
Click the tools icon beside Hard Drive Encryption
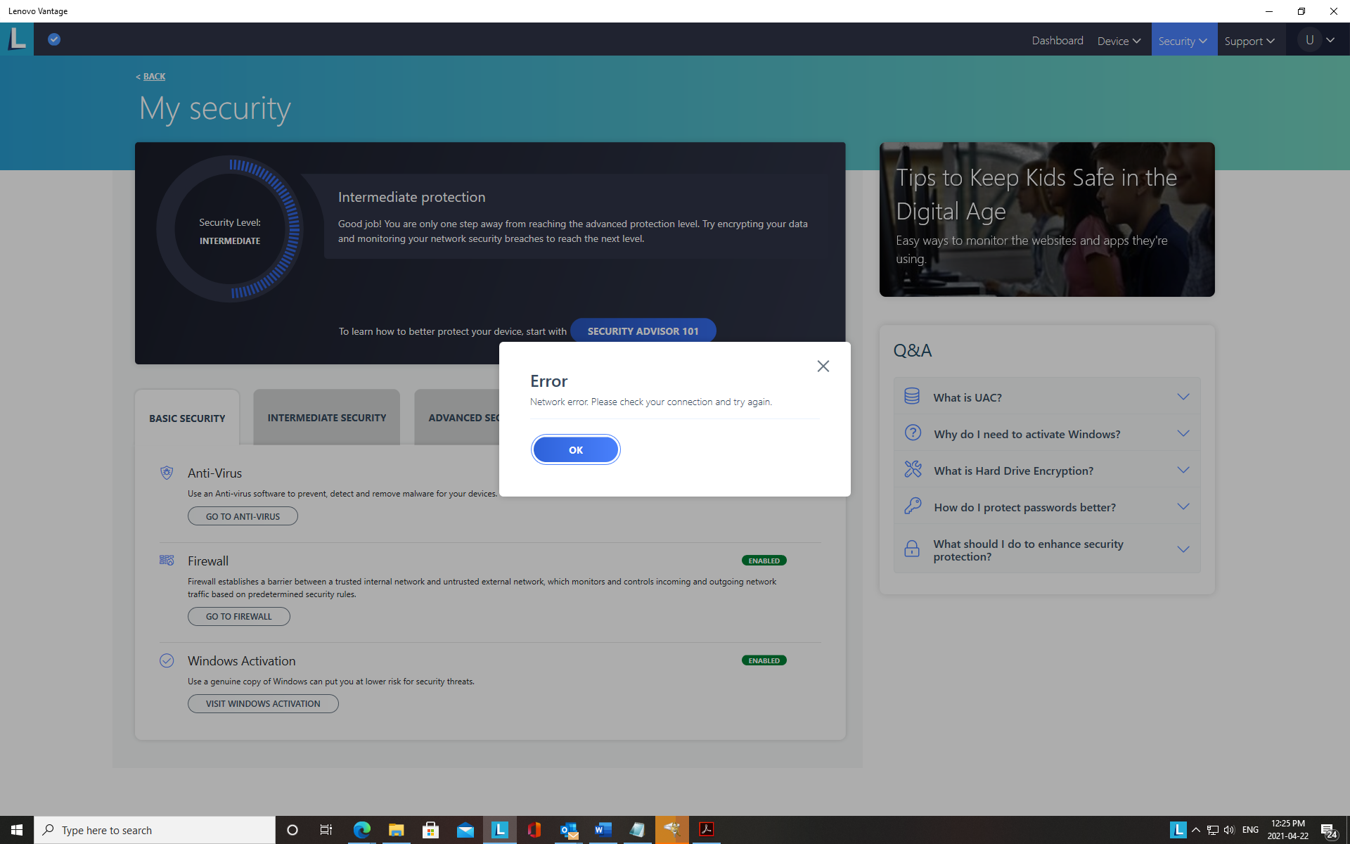(913, 469)
